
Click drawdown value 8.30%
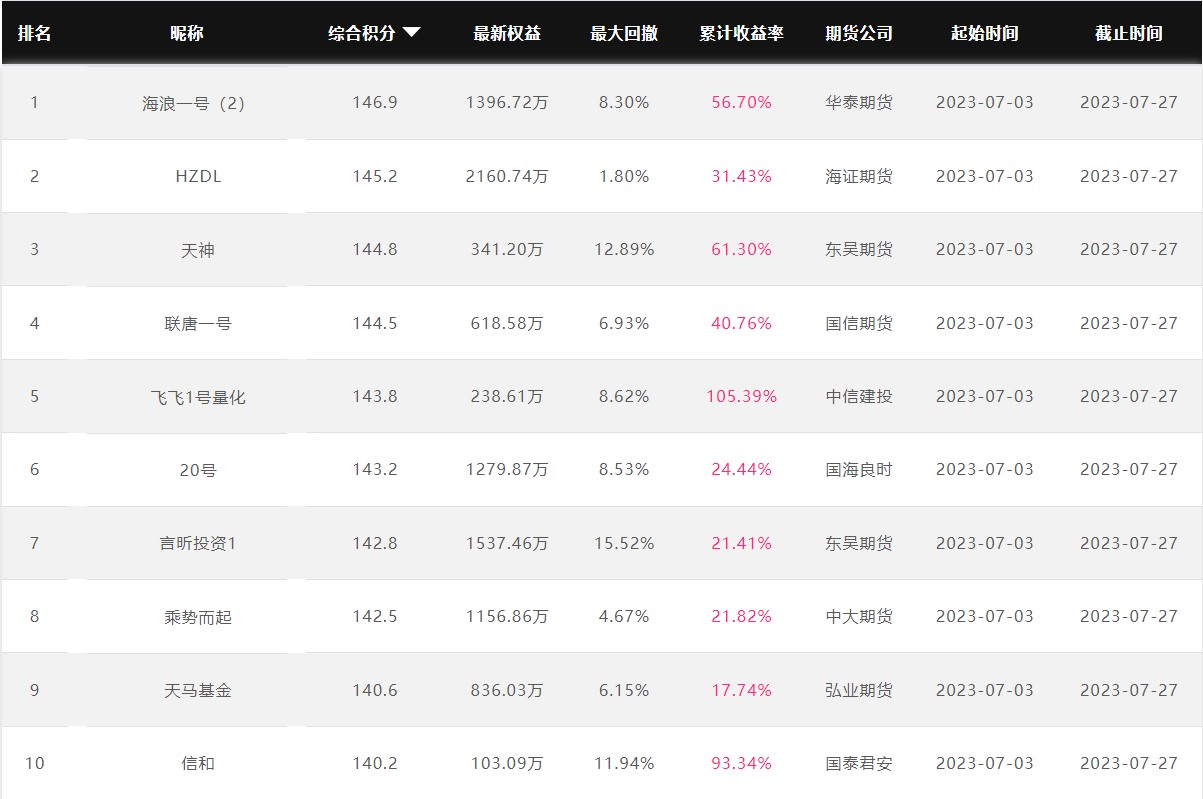click(624, 102)
